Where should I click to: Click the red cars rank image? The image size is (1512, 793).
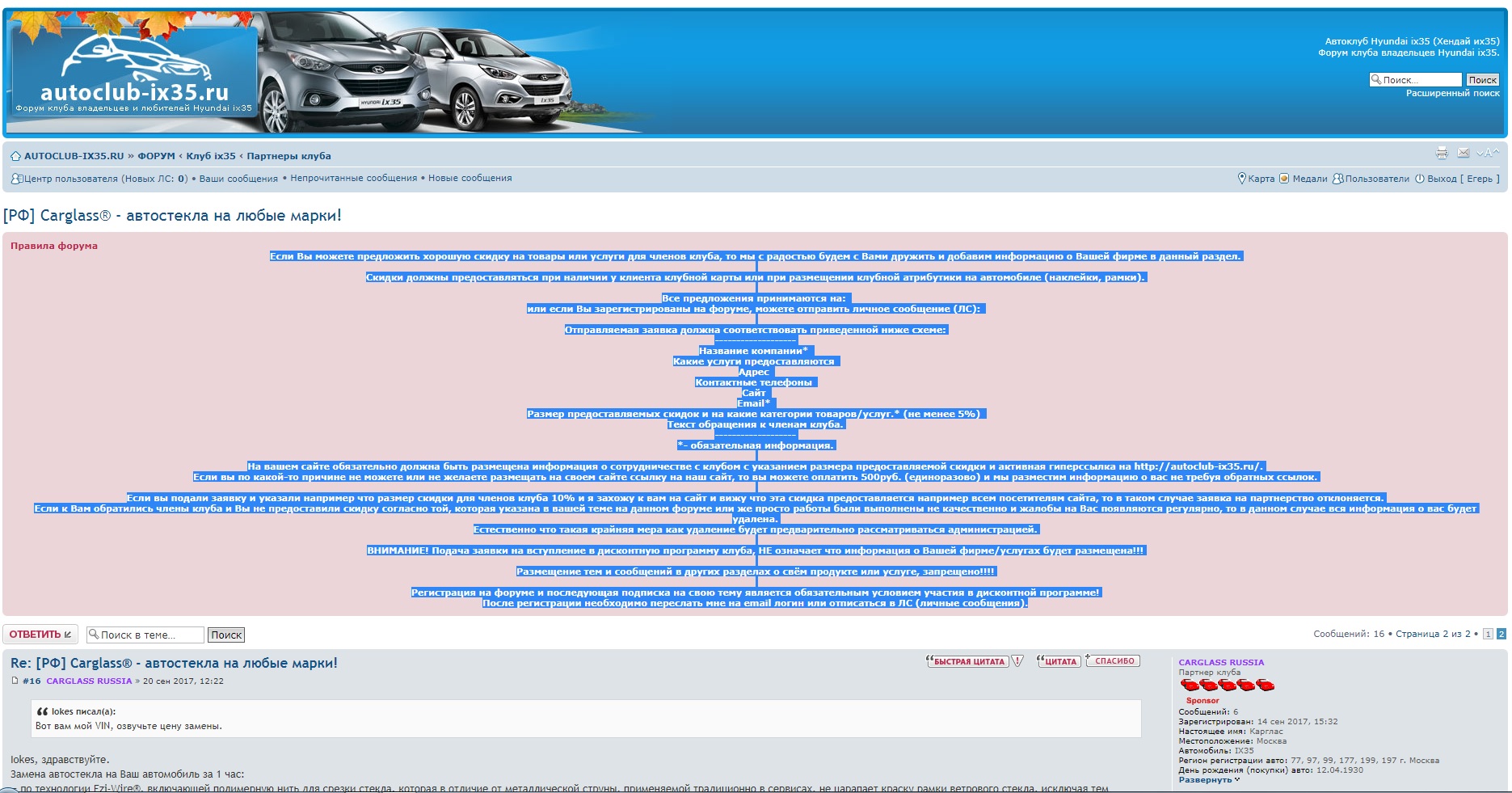point(1227,685)
